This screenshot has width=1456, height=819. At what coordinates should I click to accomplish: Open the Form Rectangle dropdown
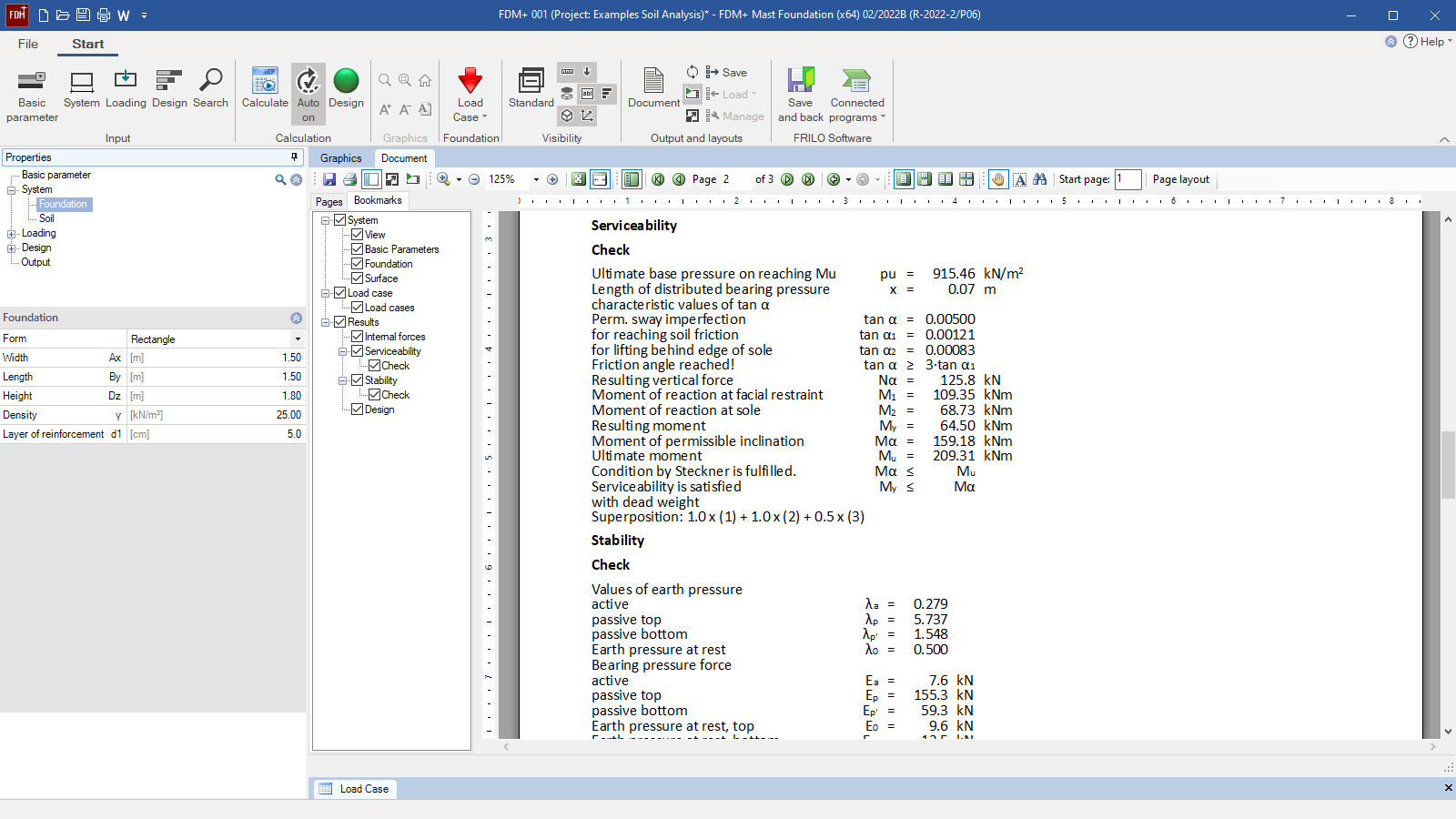[x=298, y=339]
